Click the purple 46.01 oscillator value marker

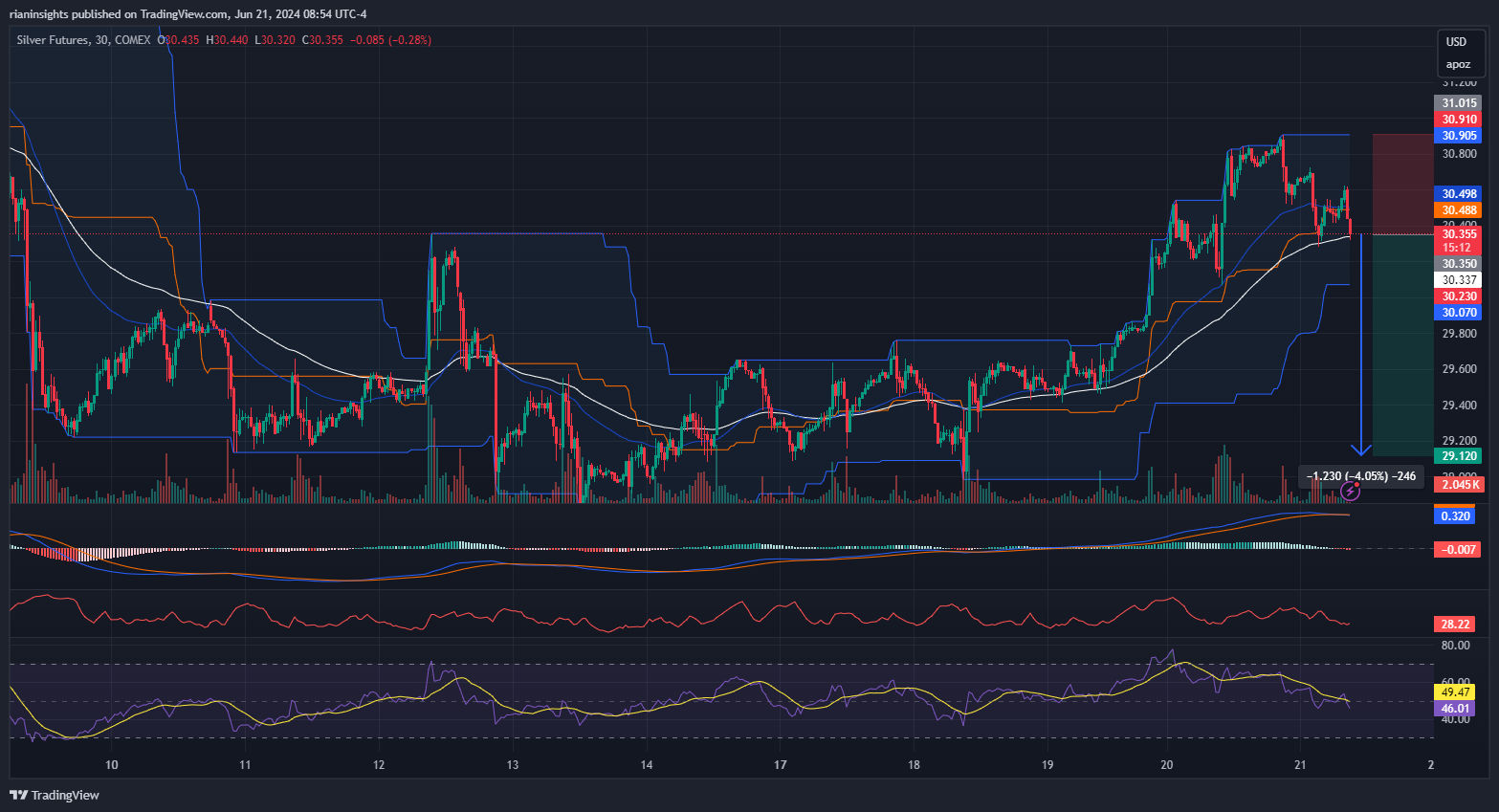(x=1455, y=708)
